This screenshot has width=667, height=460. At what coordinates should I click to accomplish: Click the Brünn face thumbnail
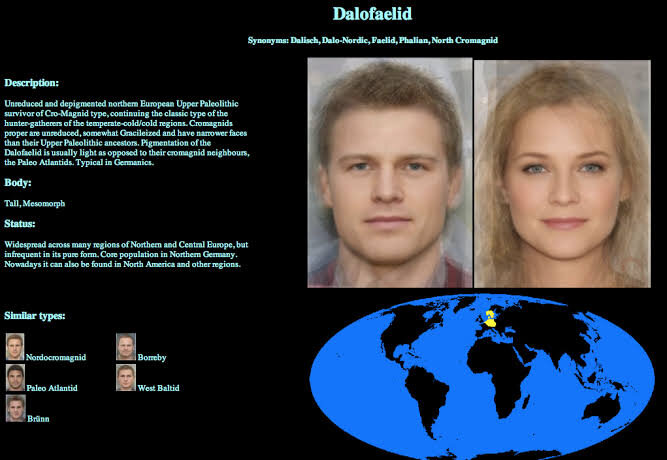tap(16, 409)
